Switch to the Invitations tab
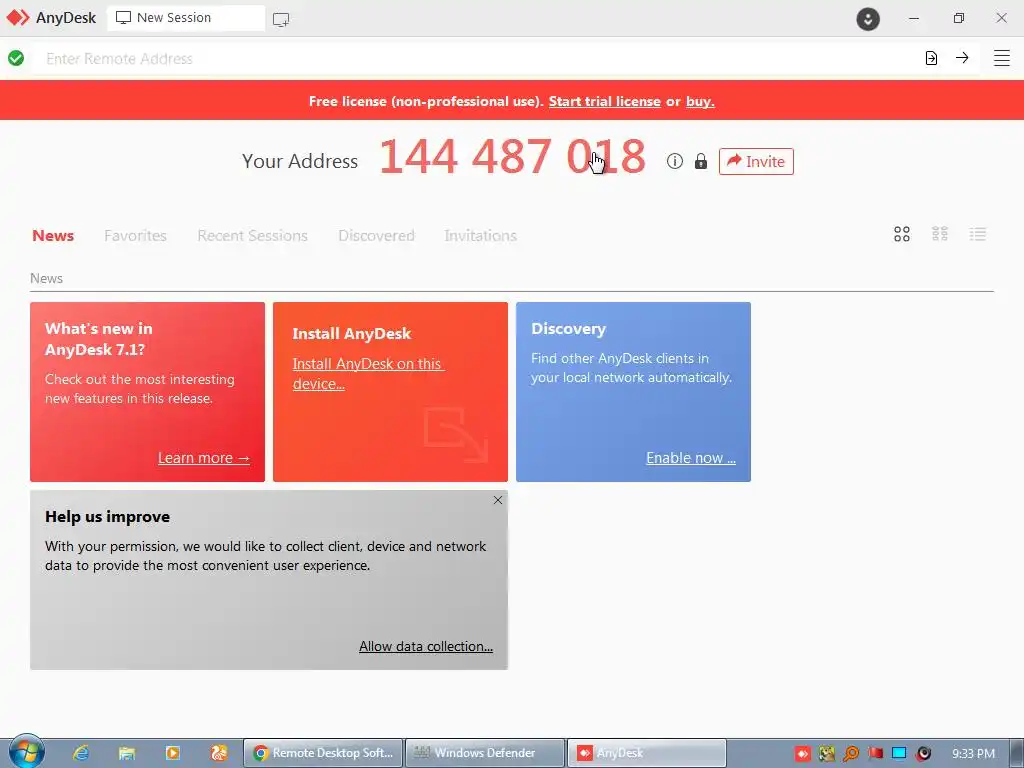Viewport: 1024px width, 768px height. 480,235
